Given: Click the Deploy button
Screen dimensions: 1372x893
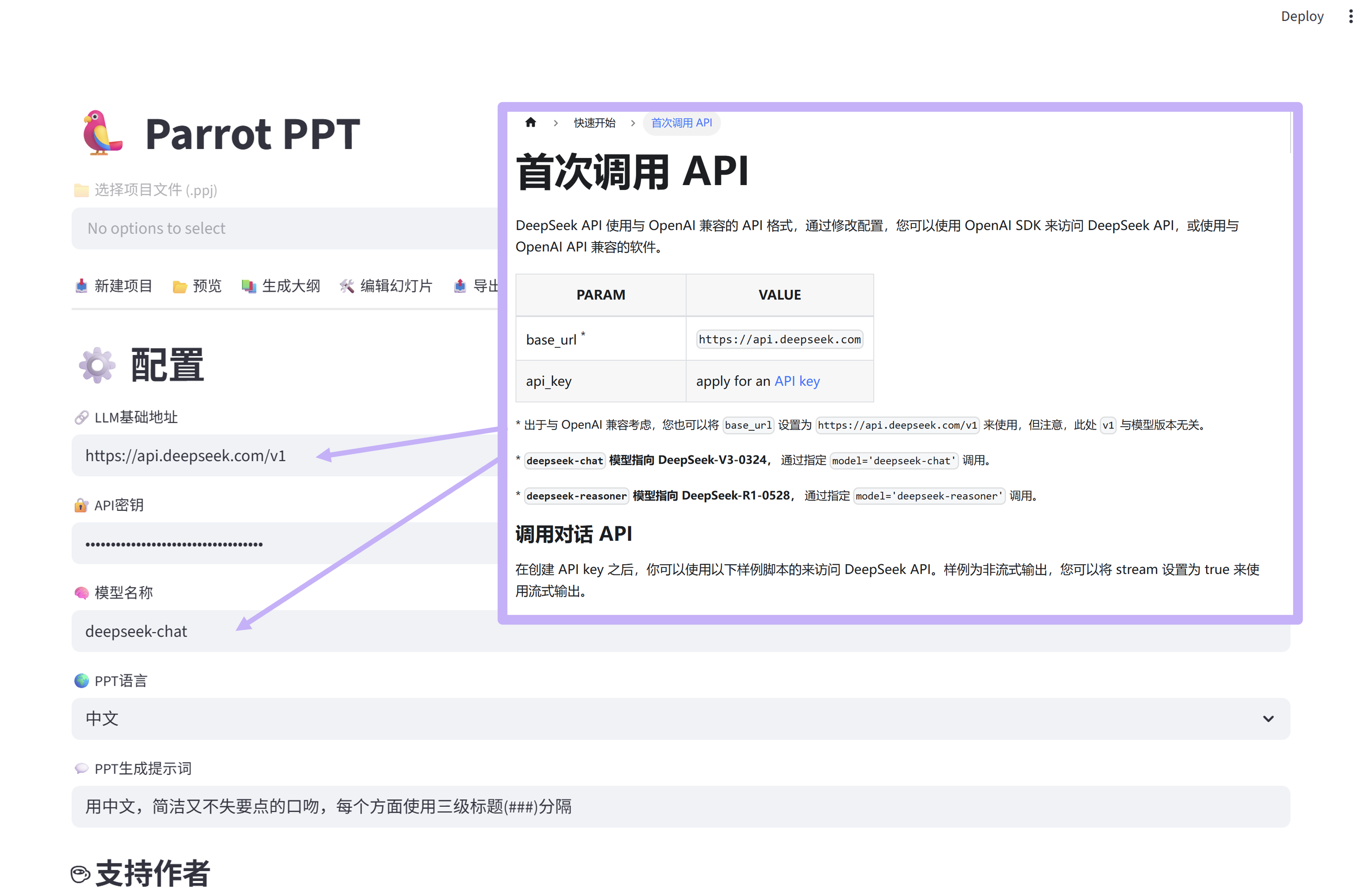Looking at the screenshot, I should [x=1302, y=16].
